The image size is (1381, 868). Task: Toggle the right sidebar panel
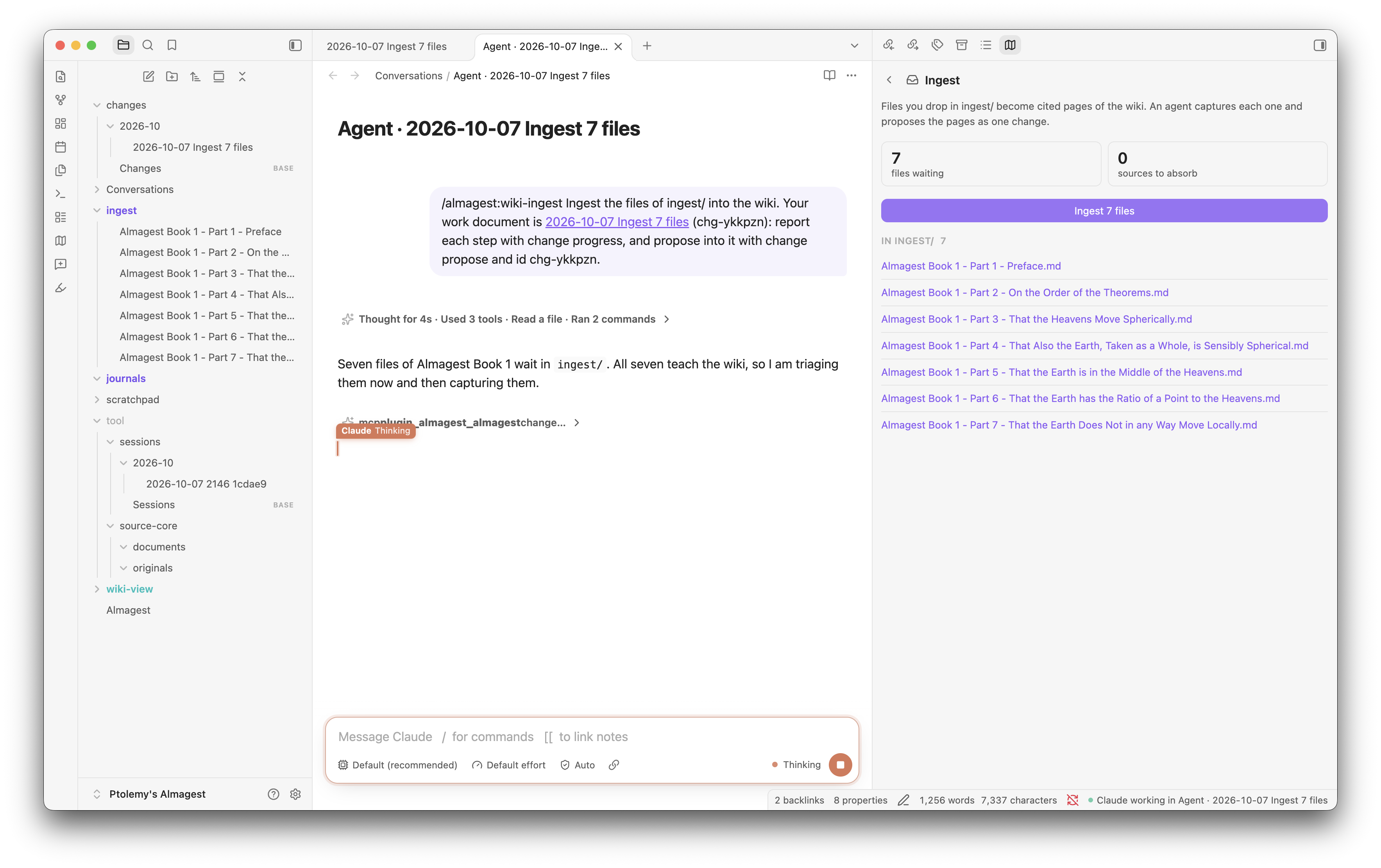(x=1320, y=45)
